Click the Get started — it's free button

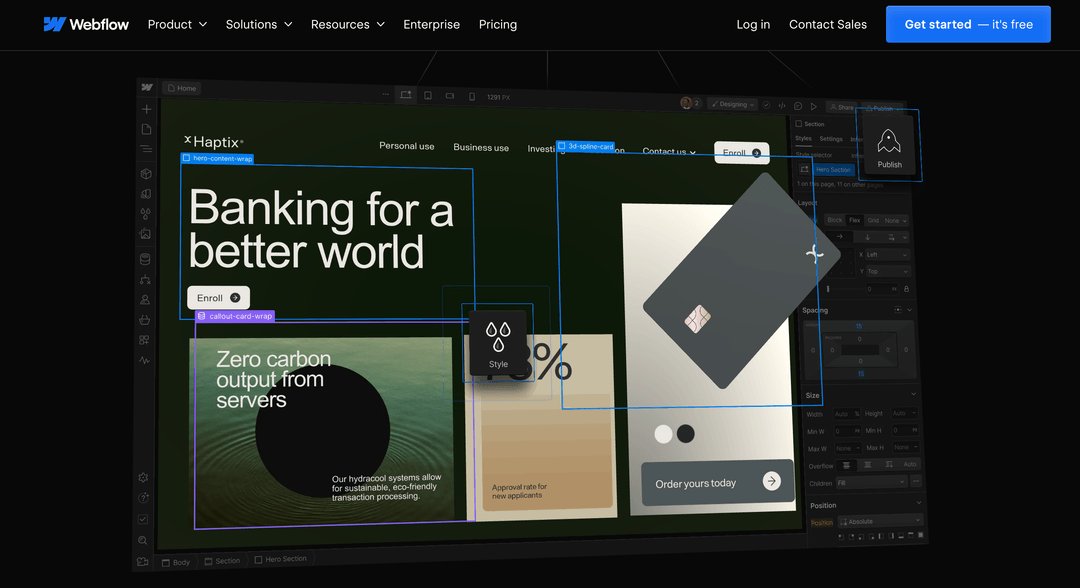(967, 24)
